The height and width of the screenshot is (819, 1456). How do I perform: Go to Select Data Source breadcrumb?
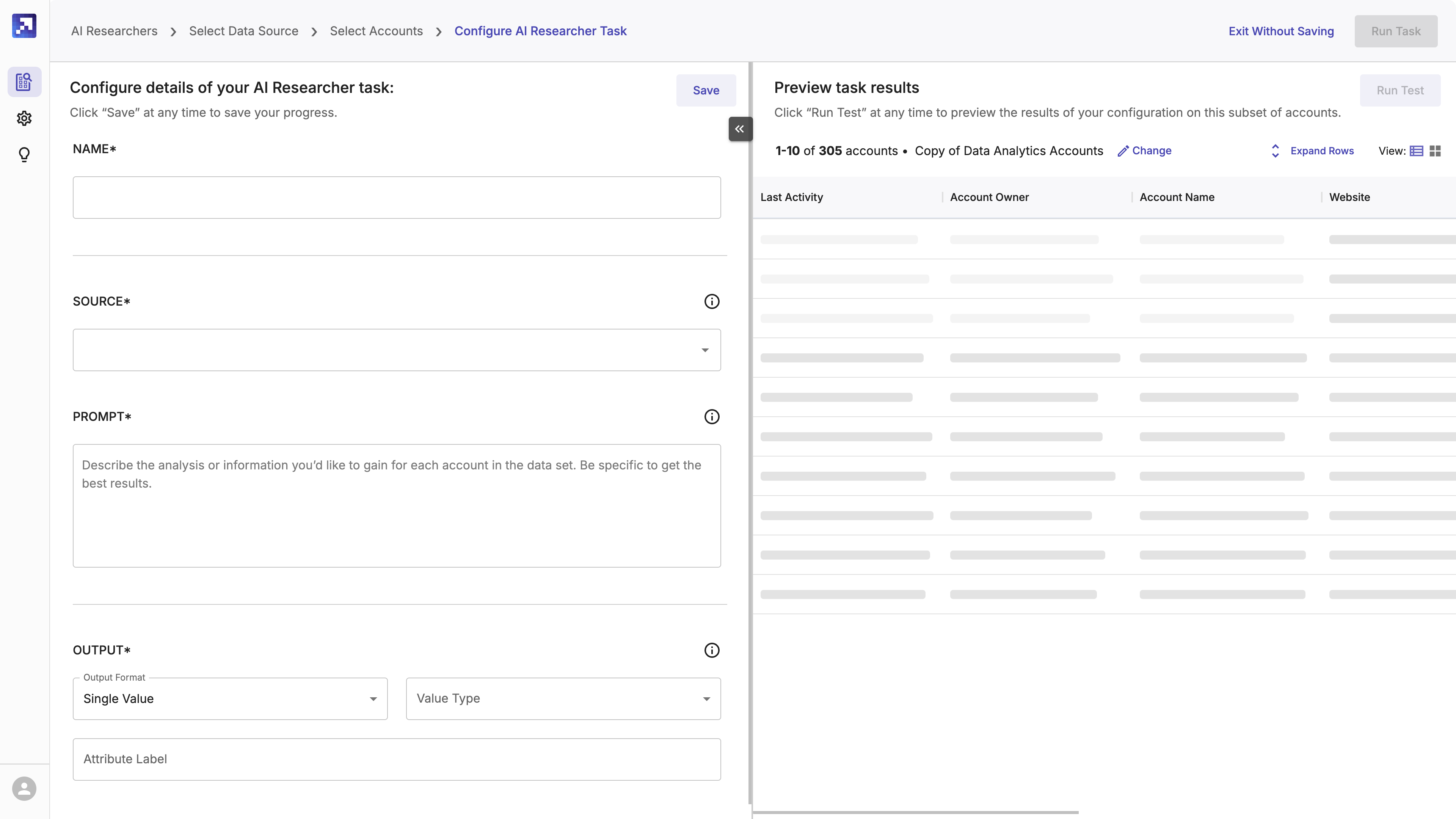tap(243, 31)
